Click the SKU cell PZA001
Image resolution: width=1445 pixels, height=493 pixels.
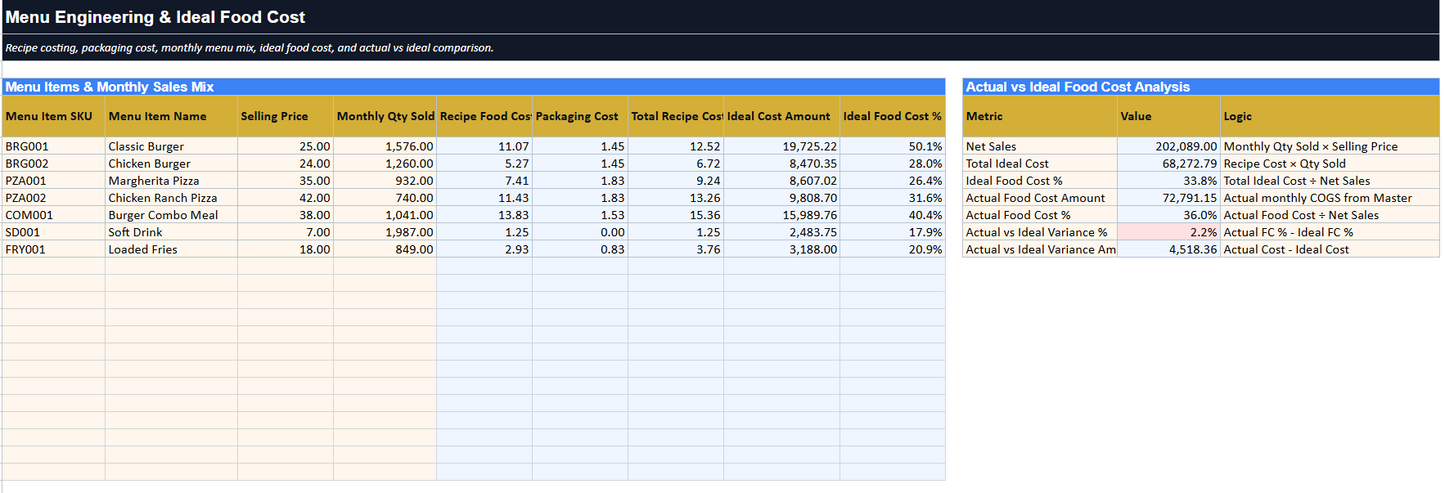pos(54,180)
